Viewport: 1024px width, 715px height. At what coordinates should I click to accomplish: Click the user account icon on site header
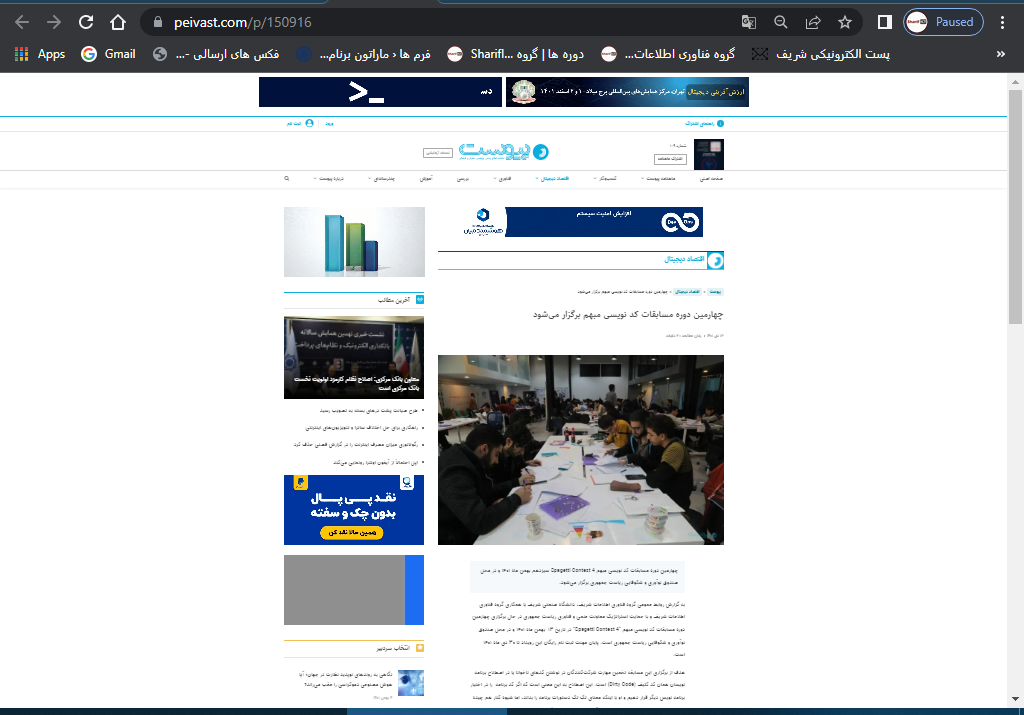309,123
